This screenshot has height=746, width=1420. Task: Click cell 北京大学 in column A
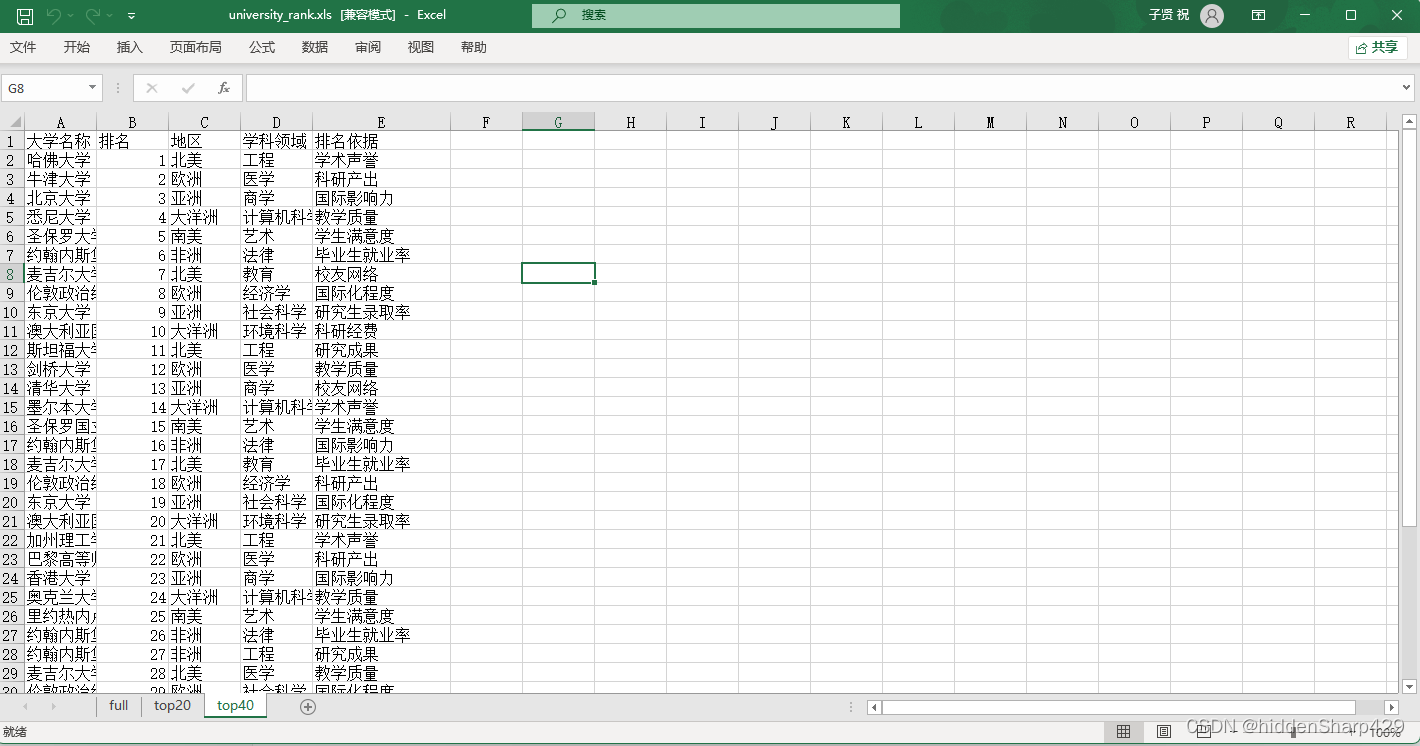tap(60, 198)
